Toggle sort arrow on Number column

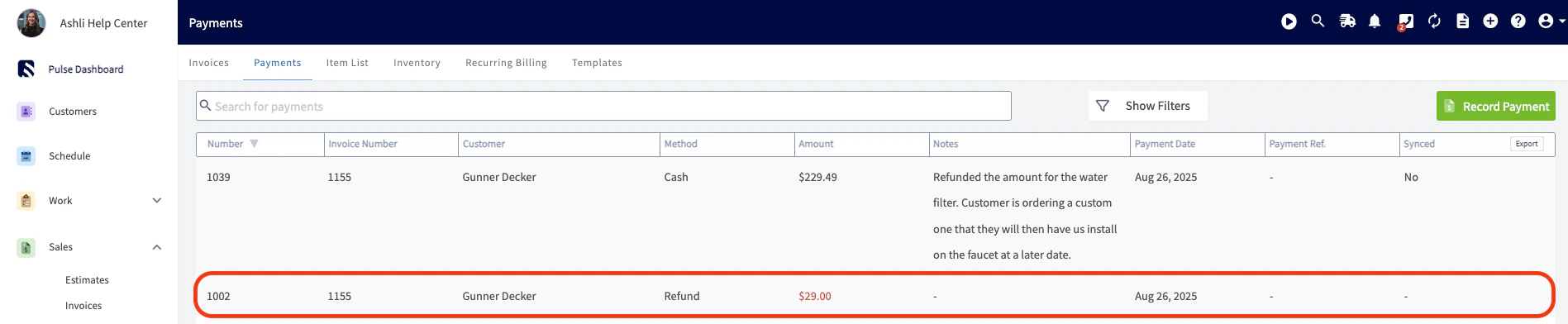pos(255,144)
